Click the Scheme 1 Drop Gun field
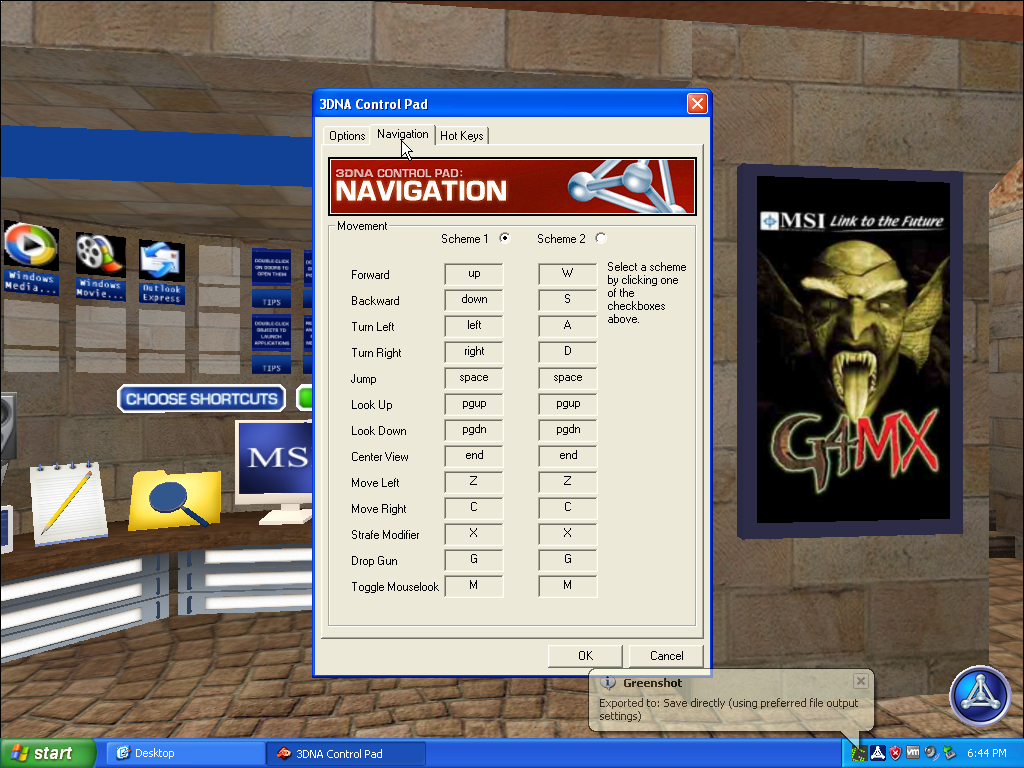 click(x=474, y=560)
